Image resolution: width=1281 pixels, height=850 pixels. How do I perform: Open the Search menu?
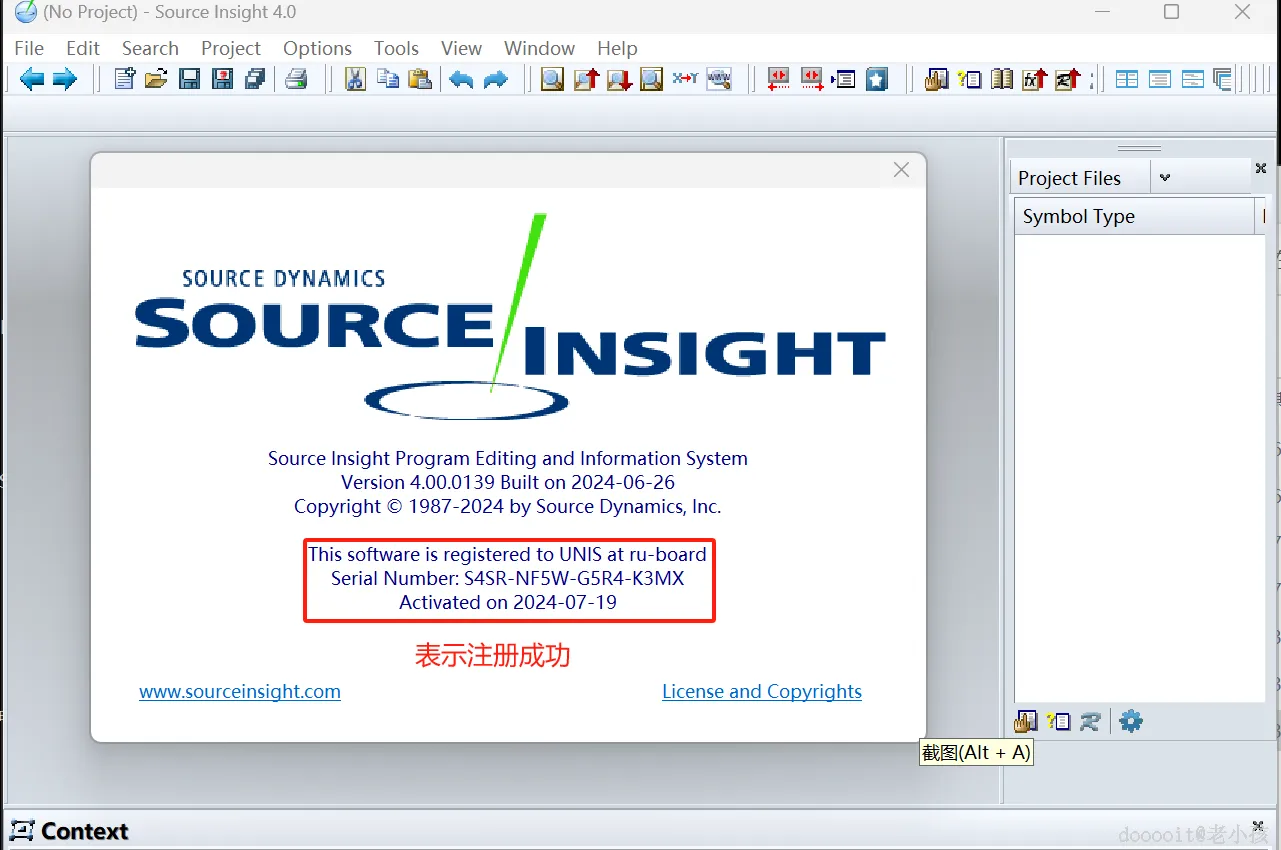pyautogui.click(x=150, y=48)
